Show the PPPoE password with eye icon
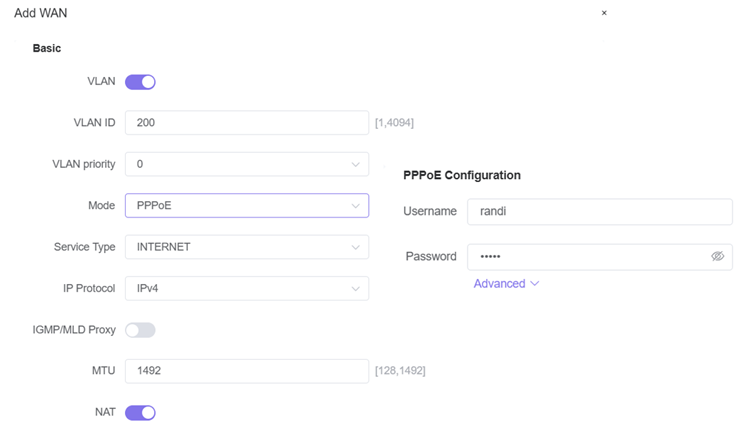The height and width of the screenshot is (431, 752). tap(717, 256)
